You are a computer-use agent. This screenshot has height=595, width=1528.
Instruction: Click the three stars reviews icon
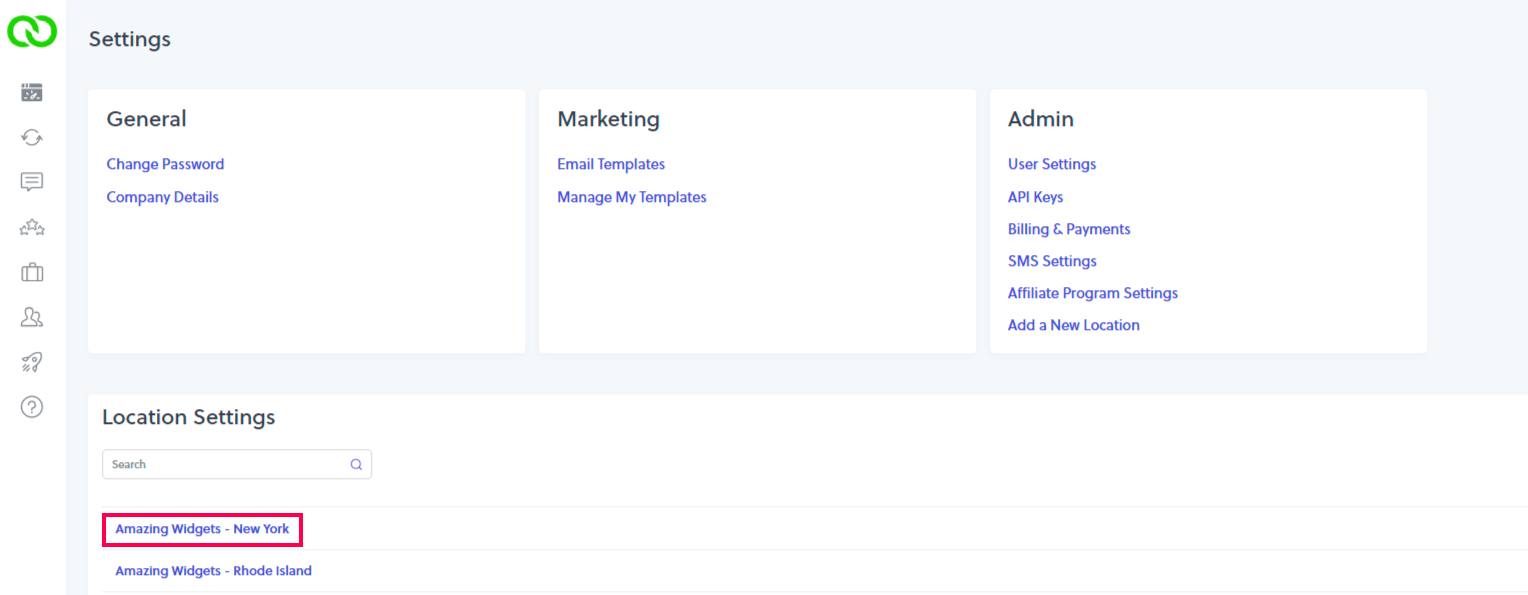point(32,228)
